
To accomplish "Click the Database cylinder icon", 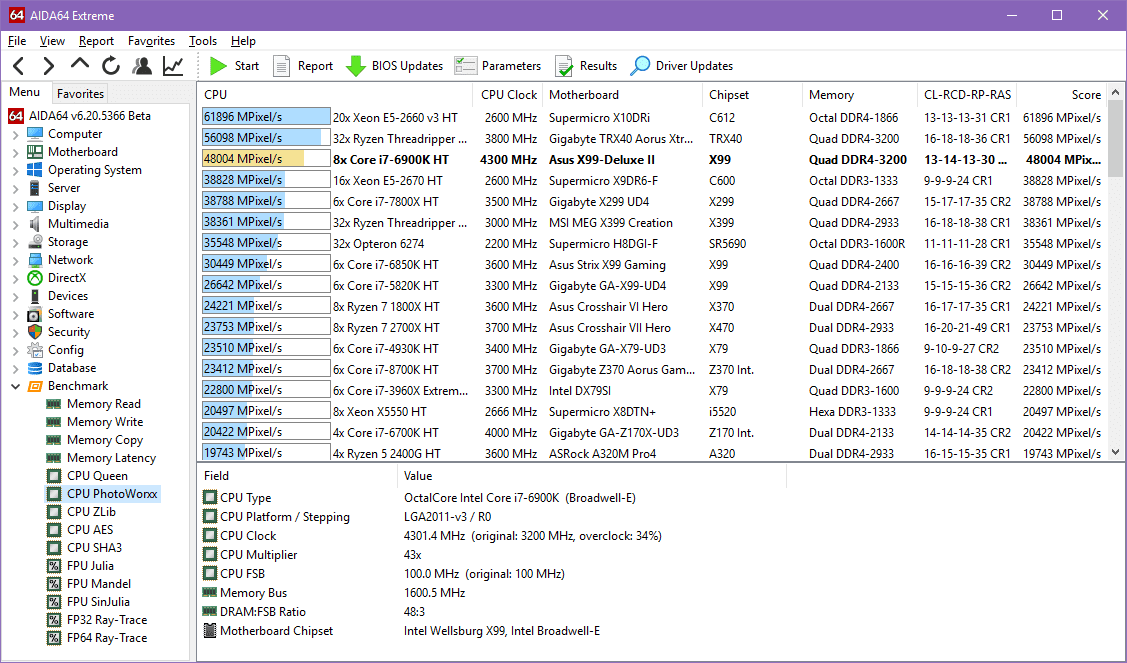I will coord(35,367).
